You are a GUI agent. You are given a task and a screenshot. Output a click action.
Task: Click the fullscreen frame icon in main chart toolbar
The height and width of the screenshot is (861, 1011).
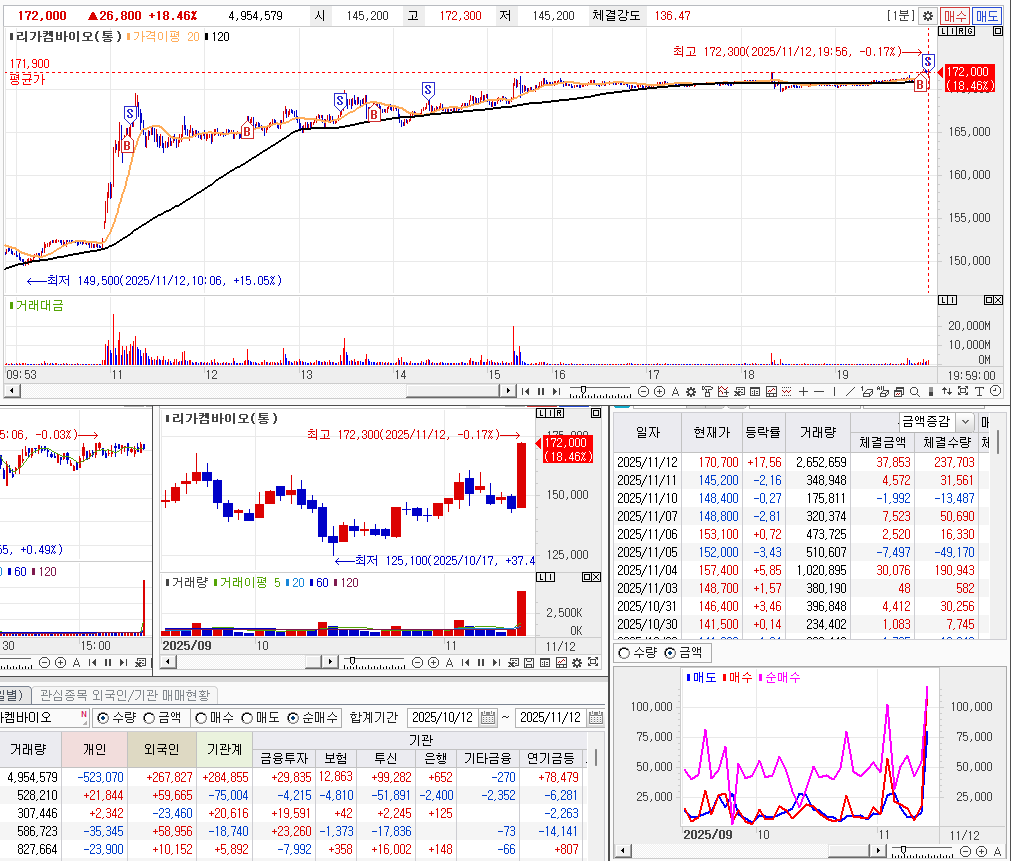click(963, 391)
